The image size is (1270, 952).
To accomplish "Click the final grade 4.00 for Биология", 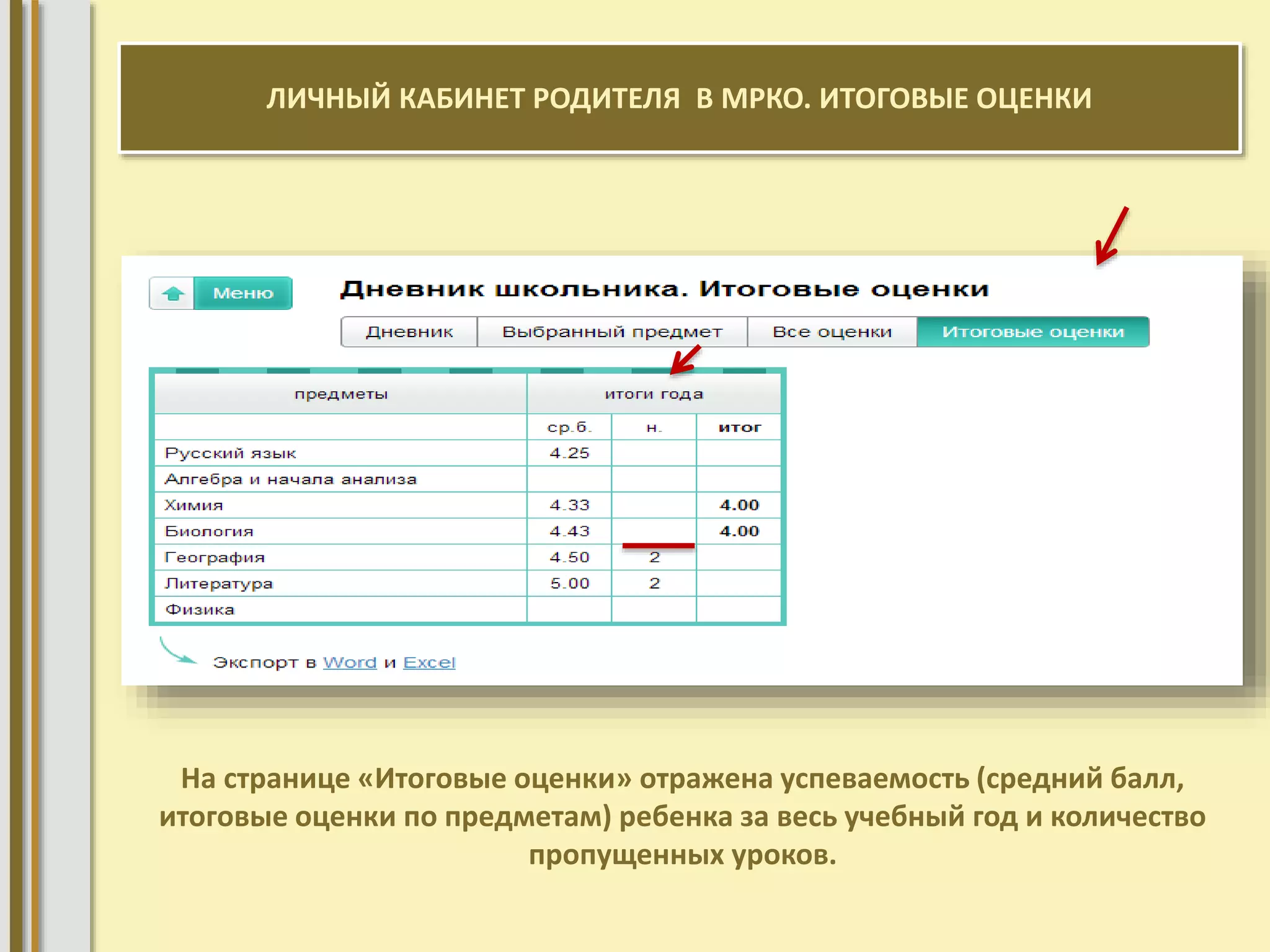I will (x=739, y=531).
